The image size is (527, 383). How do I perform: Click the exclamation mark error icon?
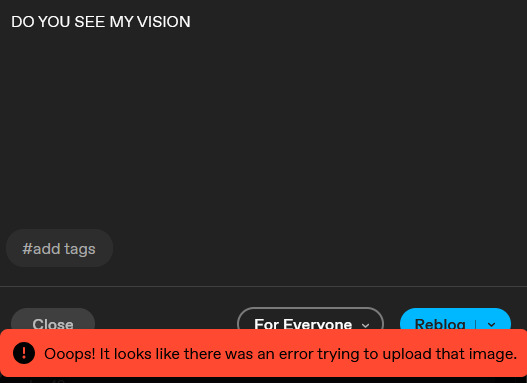pos(24,353)
